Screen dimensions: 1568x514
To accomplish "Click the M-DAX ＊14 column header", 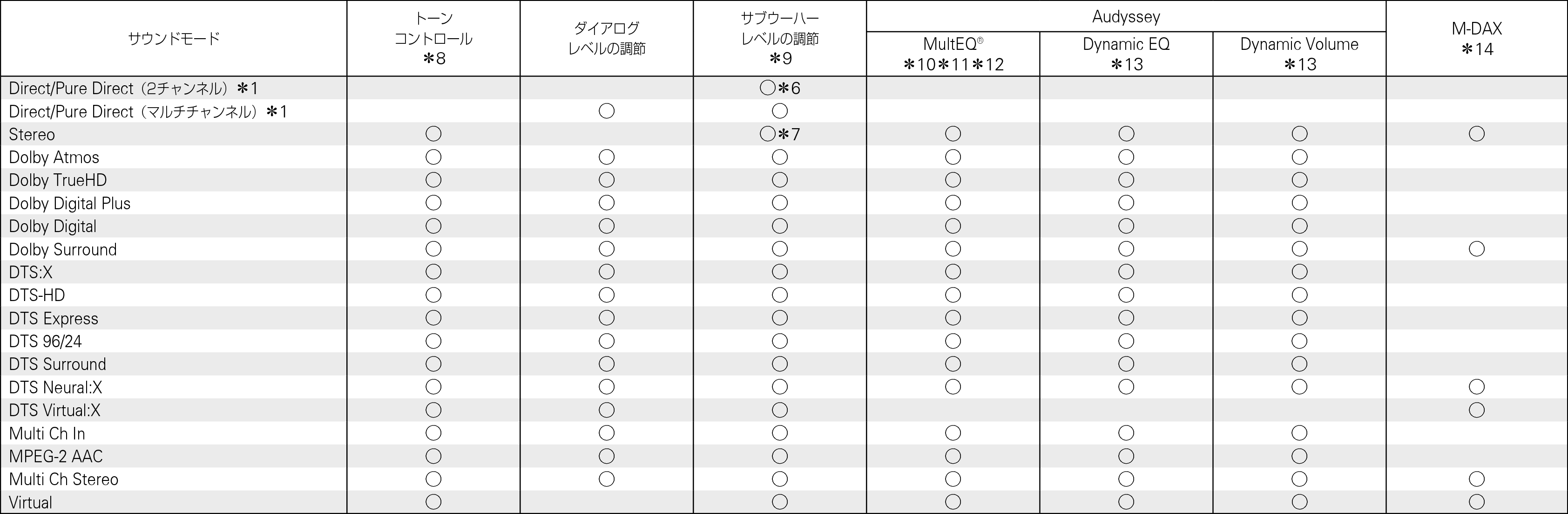I will click(x=1477, y=38).
